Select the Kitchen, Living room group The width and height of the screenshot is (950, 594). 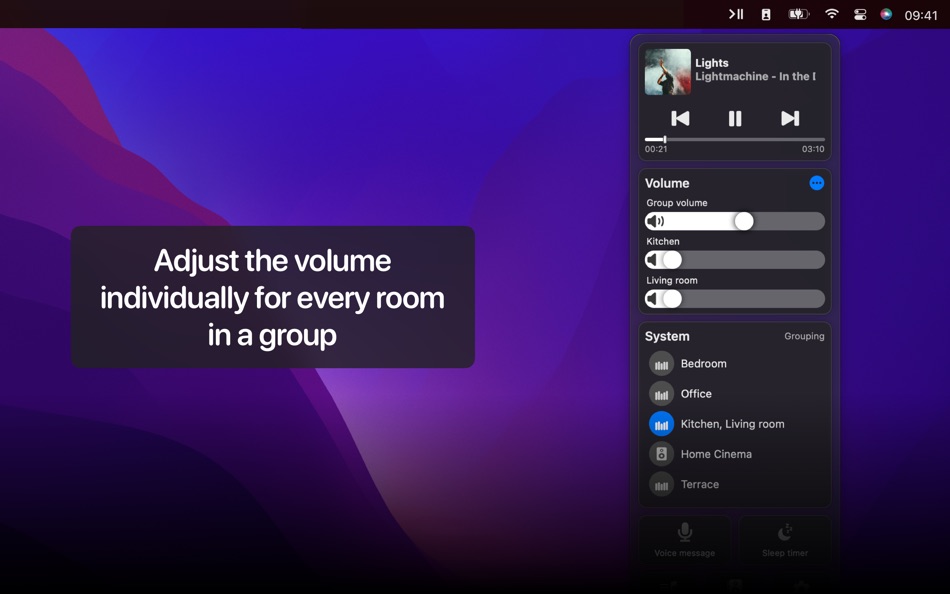click(734, 424)
